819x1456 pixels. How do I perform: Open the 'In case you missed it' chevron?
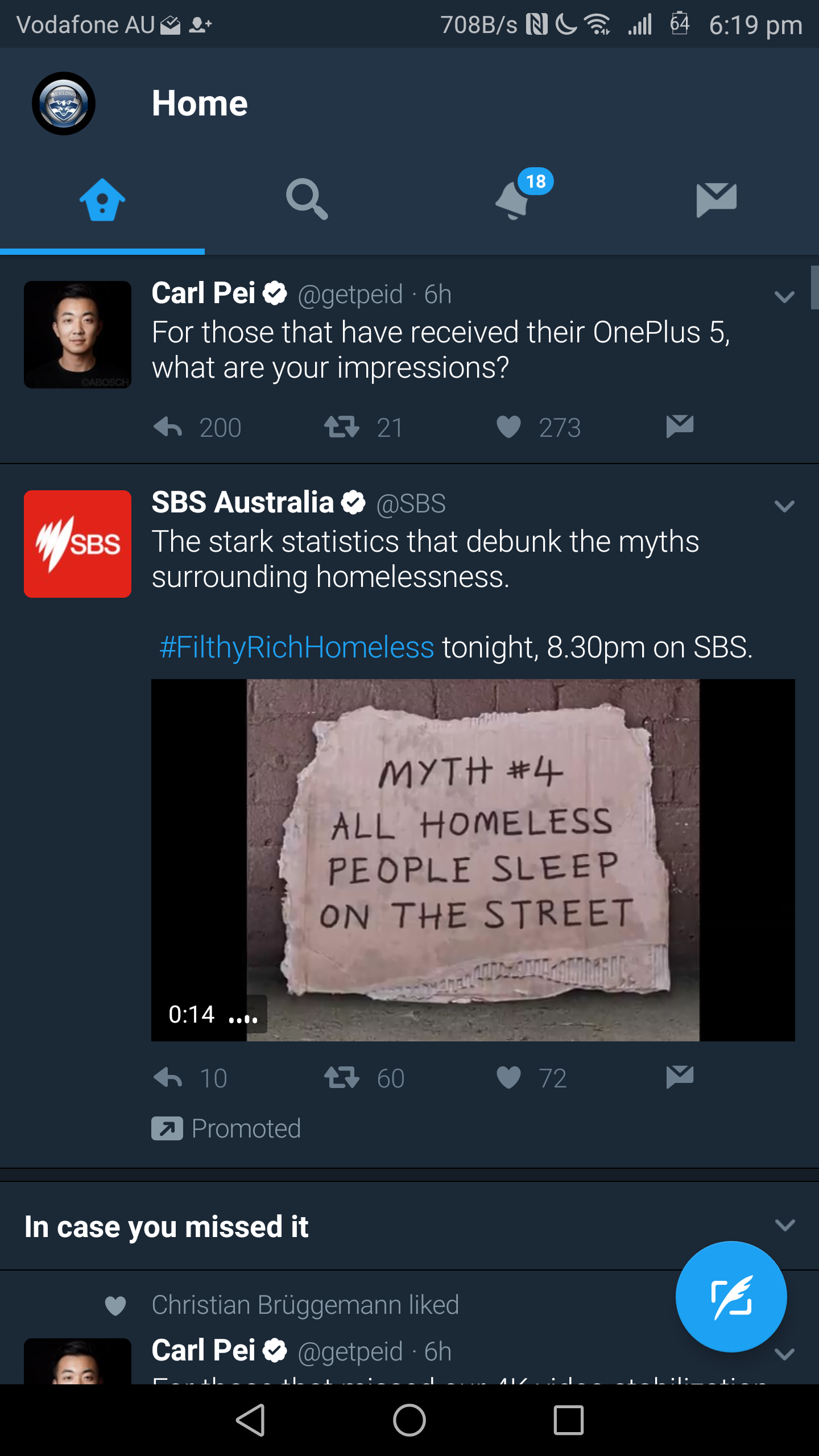click(785, 1225)
